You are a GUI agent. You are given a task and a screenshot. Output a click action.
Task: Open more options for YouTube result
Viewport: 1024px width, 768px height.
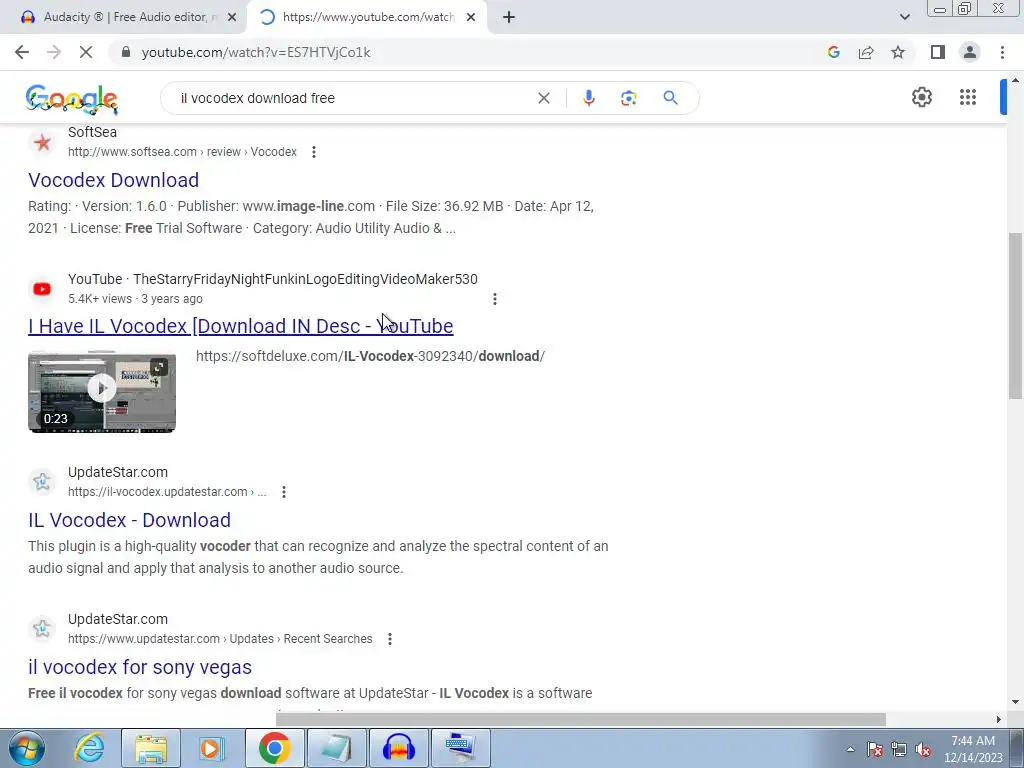pos(494,299)
